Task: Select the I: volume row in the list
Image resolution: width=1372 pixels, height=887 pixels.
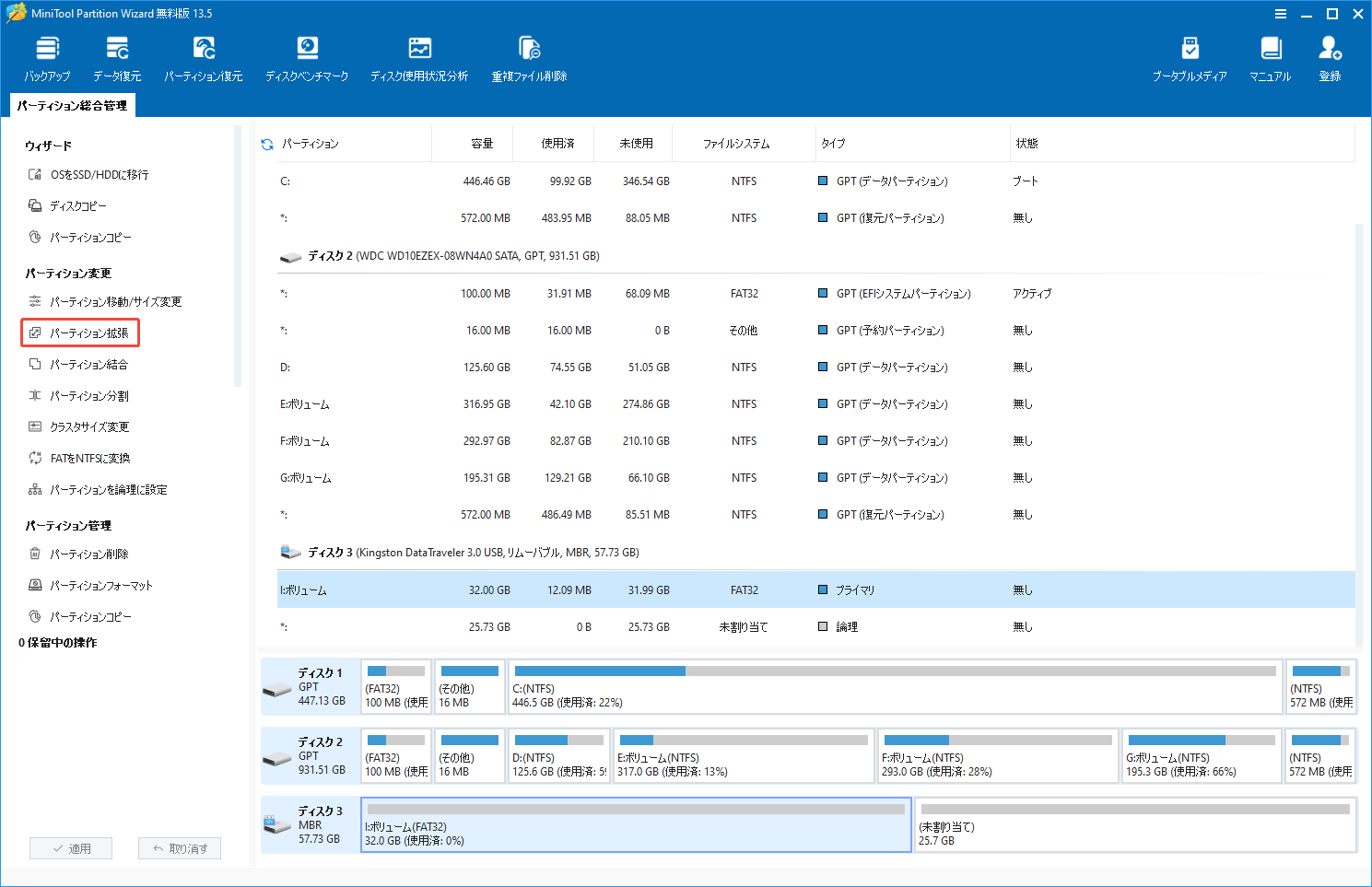Action: coord(645,589)
